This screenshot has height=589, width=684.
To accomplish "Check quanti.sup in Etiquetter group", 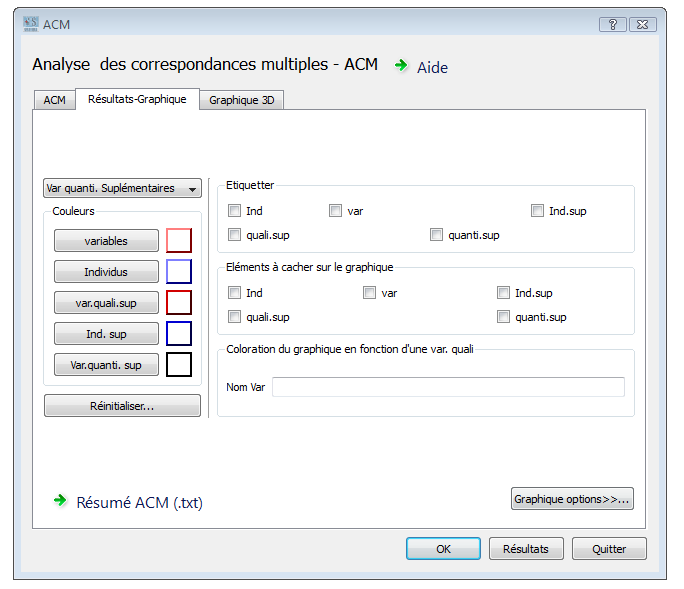I will [436, 235].
